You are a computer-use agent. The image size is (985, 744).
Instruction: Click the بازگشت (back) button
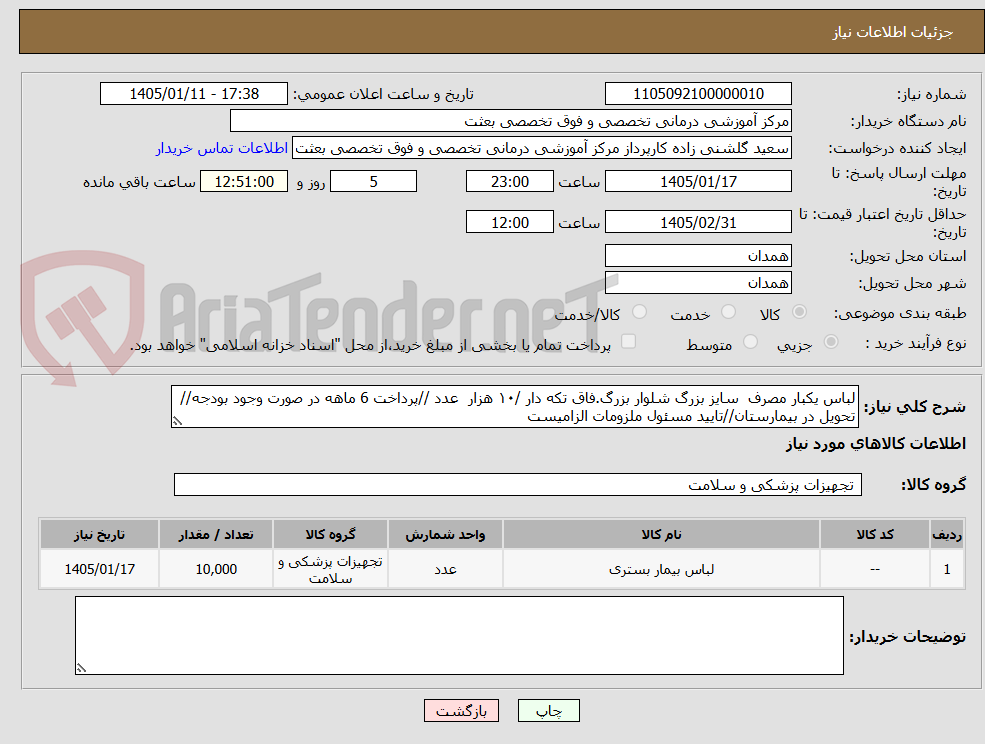(x=461, y=711)
